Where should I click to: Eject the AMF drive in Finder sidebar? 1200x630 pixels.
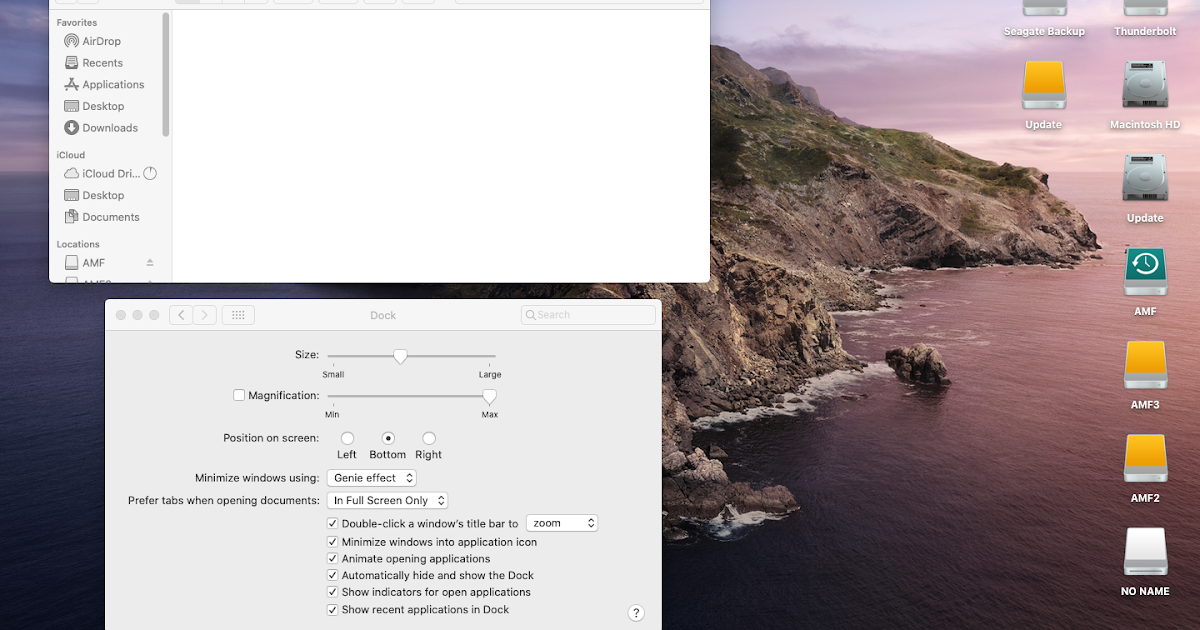[150, 263]
